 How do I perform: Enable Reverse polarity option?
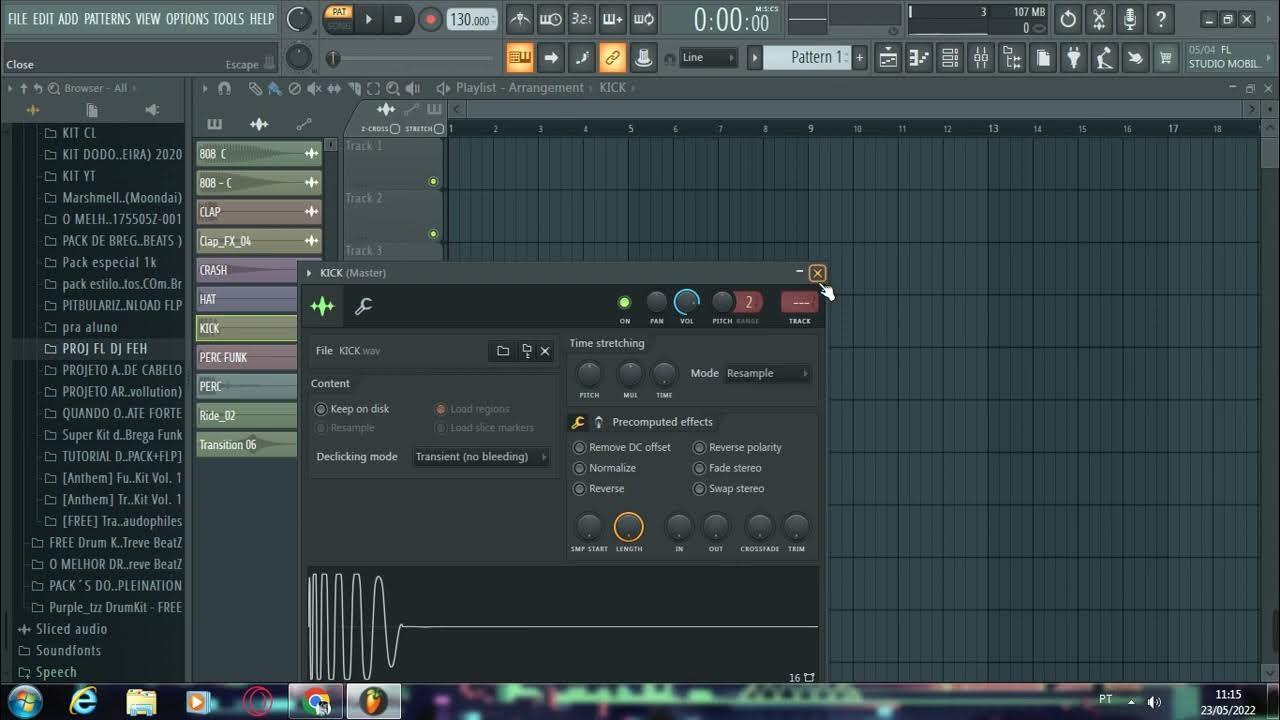(x=738, y=447)
